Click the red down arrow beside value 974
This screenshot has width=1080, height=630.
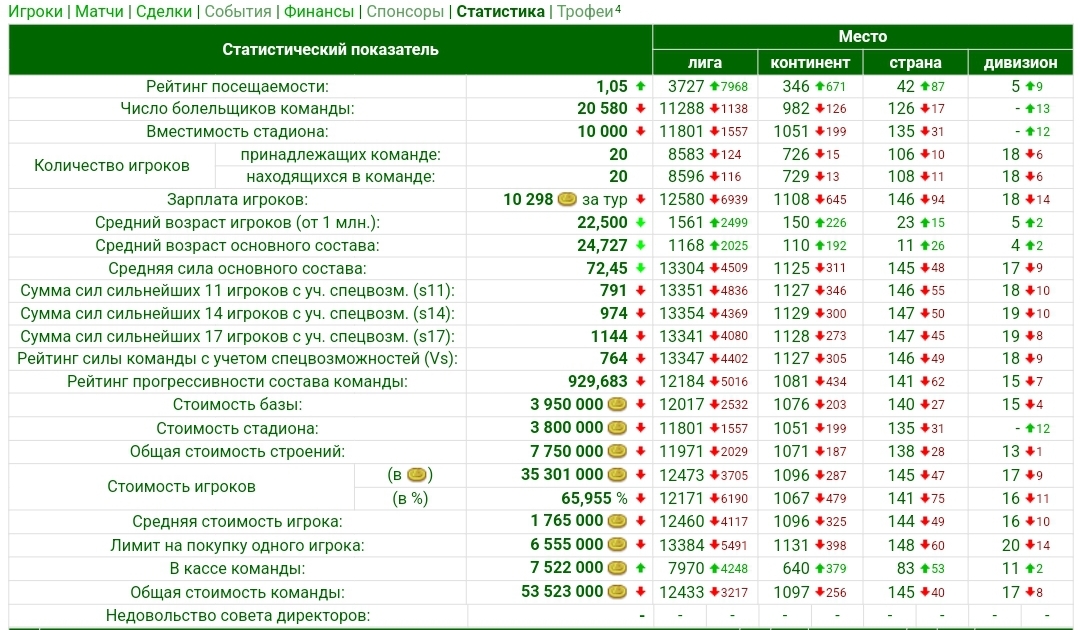[x=641, y=313]
